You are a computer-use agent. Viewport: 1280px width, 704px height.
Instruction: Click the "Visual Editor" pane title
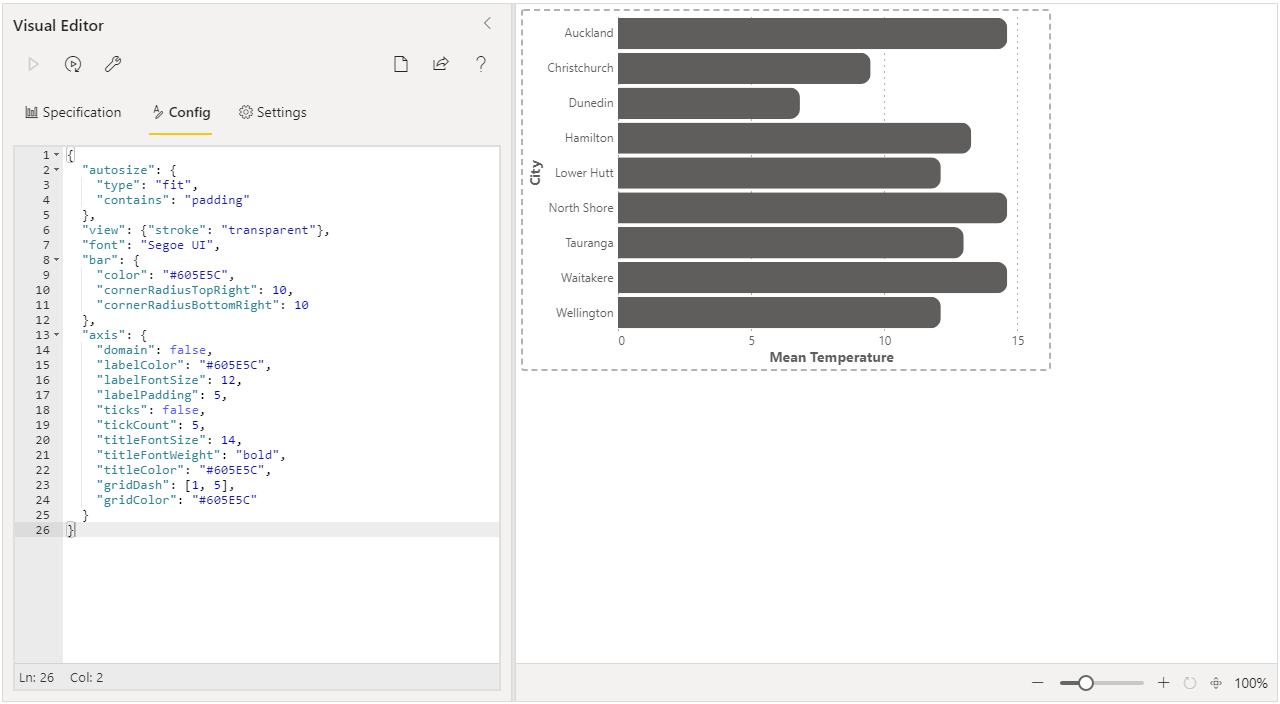pos(58,25)
